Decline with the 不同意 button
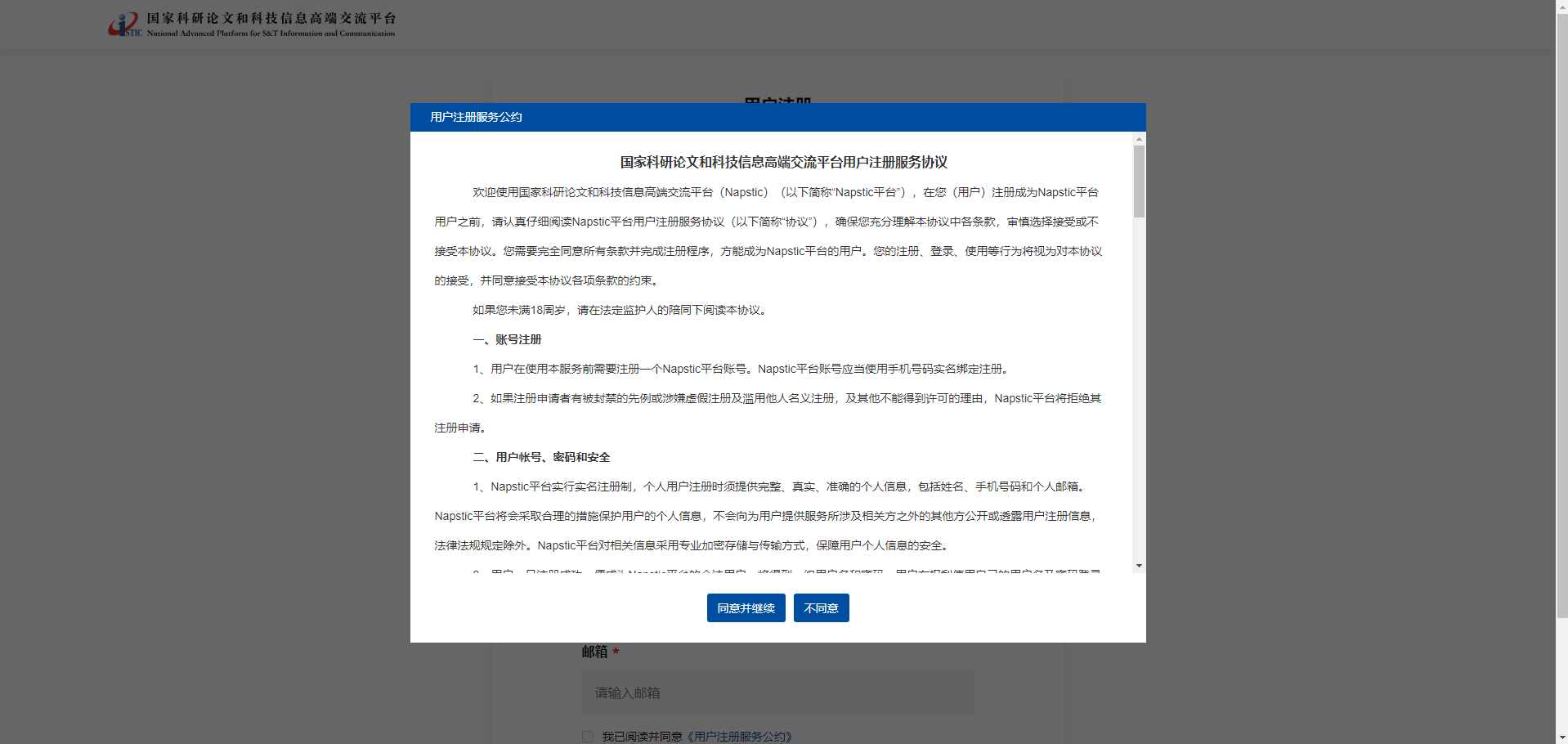This screenshot has height=744, width=1568. tap(822, 608)
